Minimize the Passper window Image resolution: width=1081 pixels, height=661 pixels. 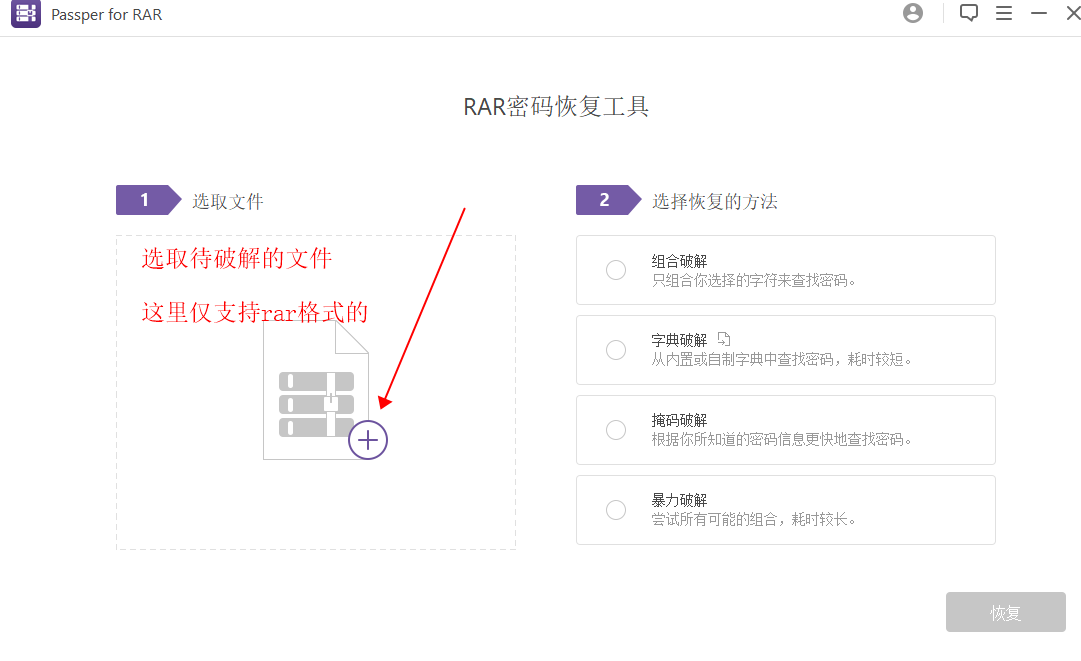(x=1039, y=14)
